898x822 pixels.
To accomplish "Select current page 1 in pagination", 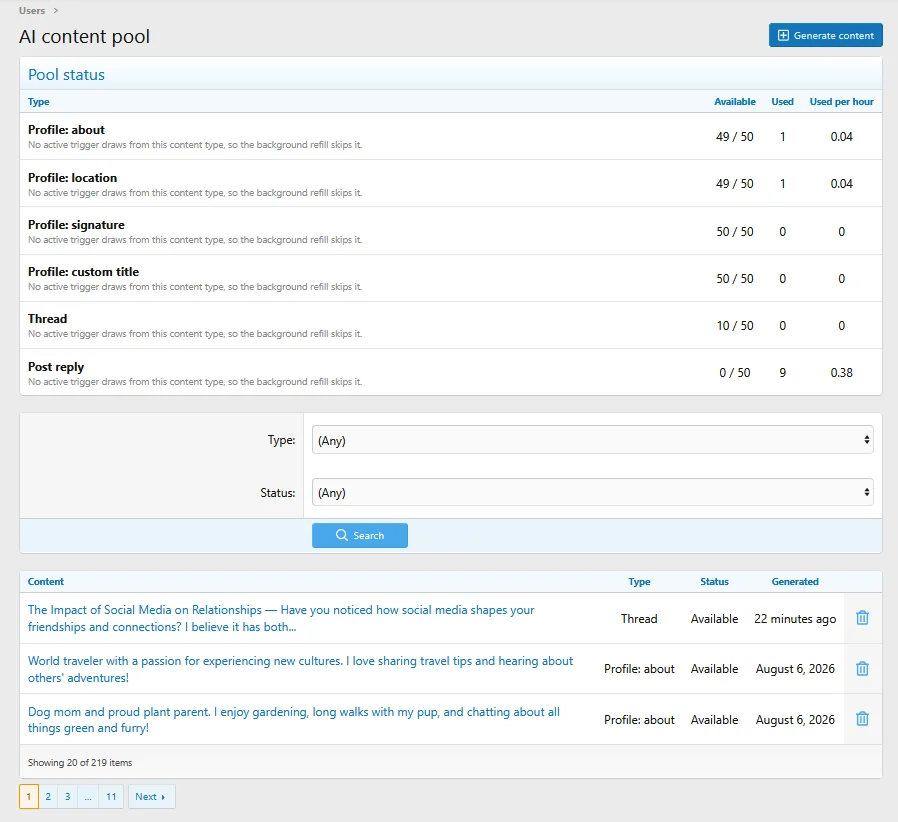I will (29, 796).
